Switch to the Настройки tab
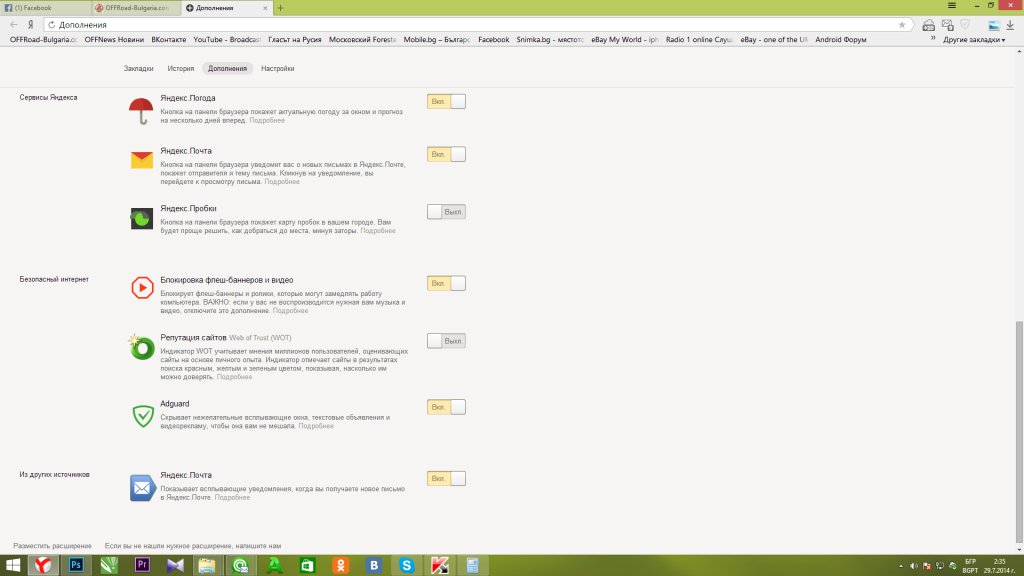 (278, 69)
